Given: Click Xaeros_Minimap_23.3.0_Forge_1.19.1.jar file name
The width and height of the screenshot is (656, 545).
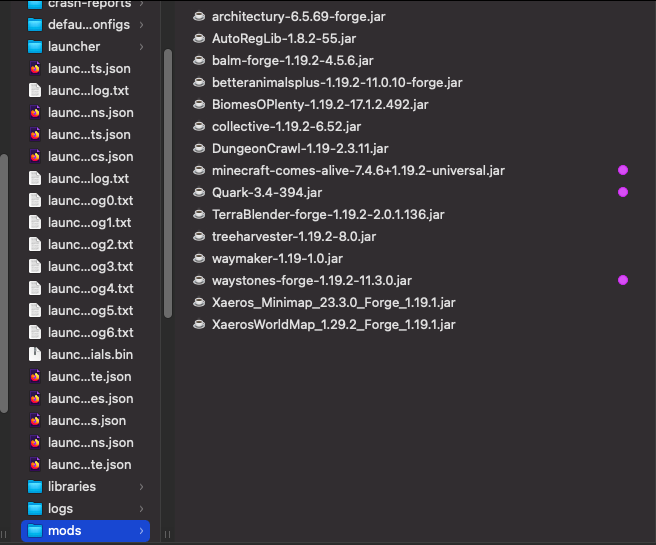Looking at the screenshot, I should tap(333, 302).
